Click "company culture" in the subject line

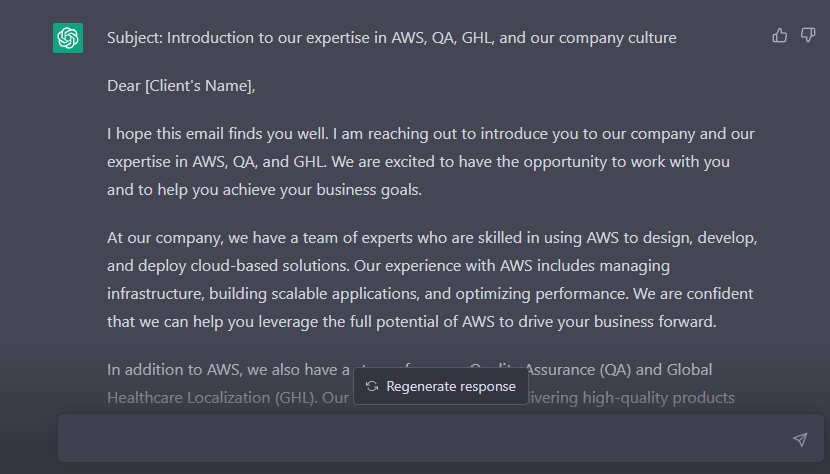click(618, 38)
